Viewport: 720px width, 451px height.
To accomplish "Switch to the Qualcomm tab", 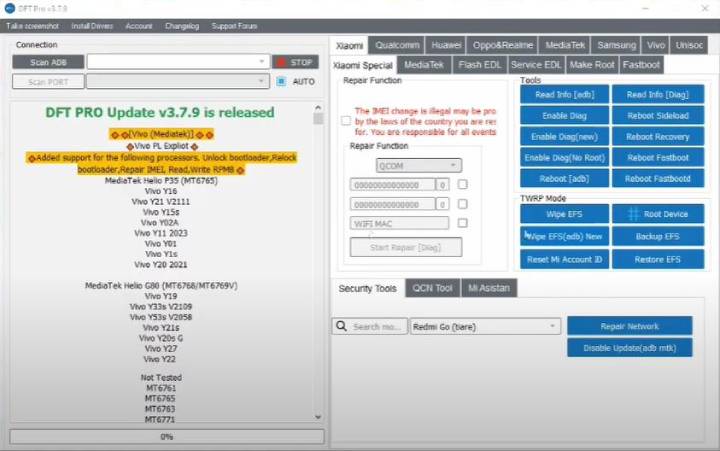I will (x=398, y=45).
